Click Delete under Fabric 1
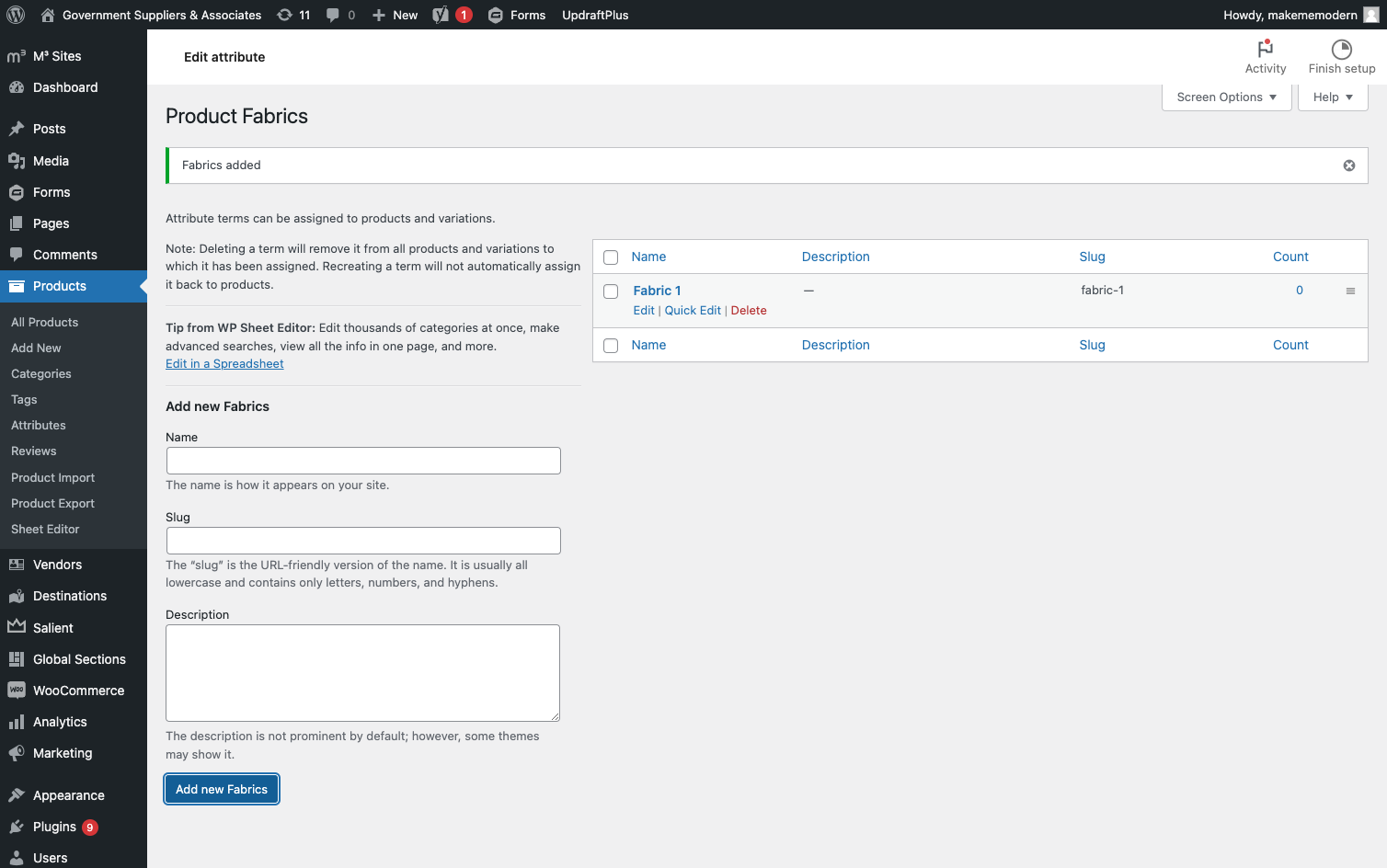 [749, 311]
